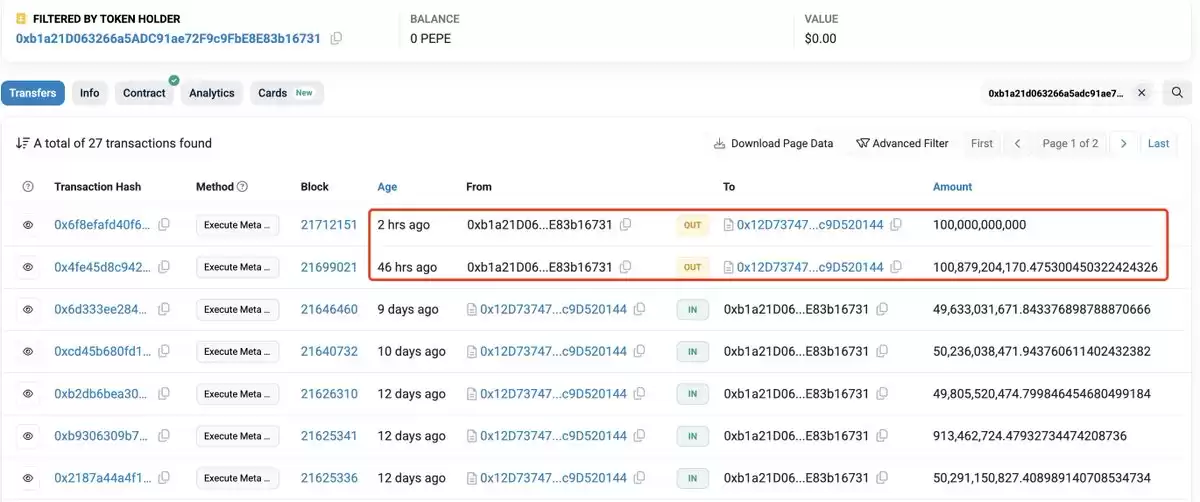Open From contract 0x12D73747 in 9 days ago row
1200x502 pixels.
pos(553,309)
